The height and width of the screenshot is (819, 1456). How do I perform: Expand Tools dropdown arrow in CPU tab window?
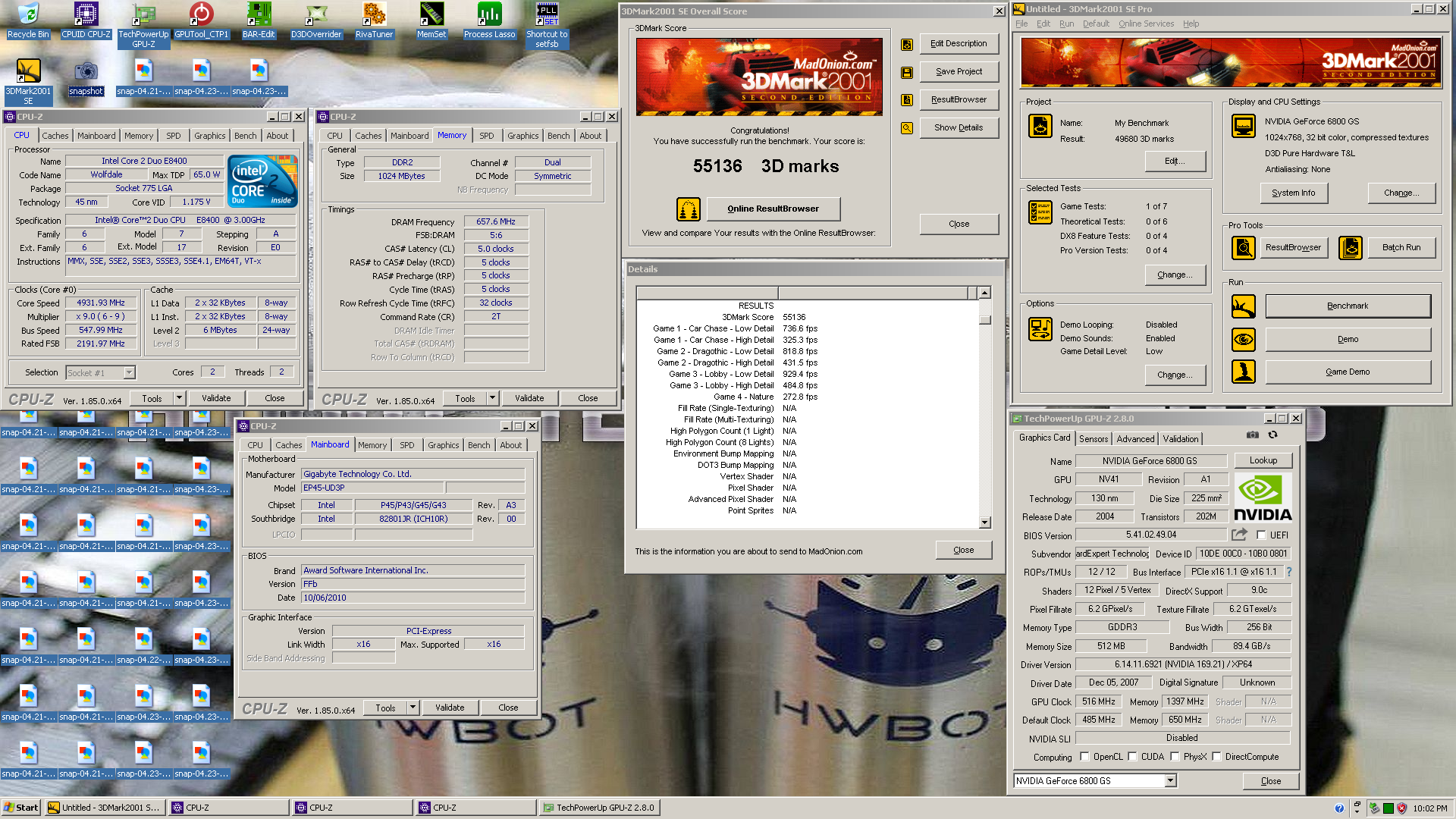tap(179, 398)
